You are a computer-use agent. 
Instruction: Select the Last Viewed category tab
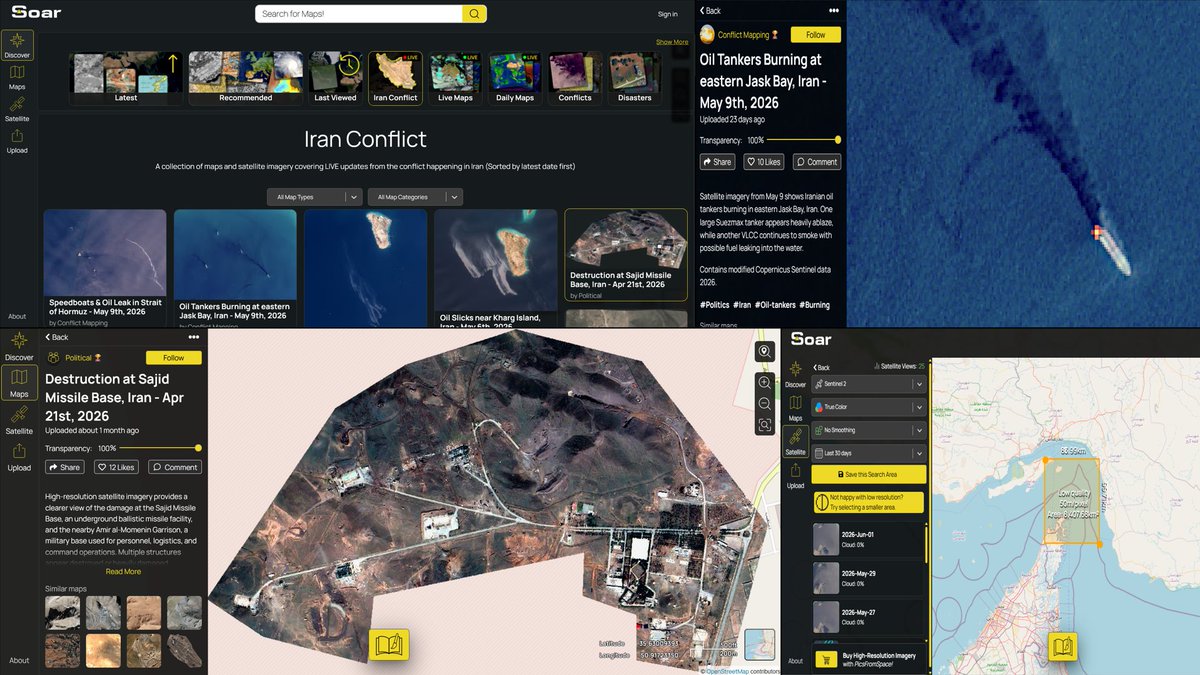[335, 78]
